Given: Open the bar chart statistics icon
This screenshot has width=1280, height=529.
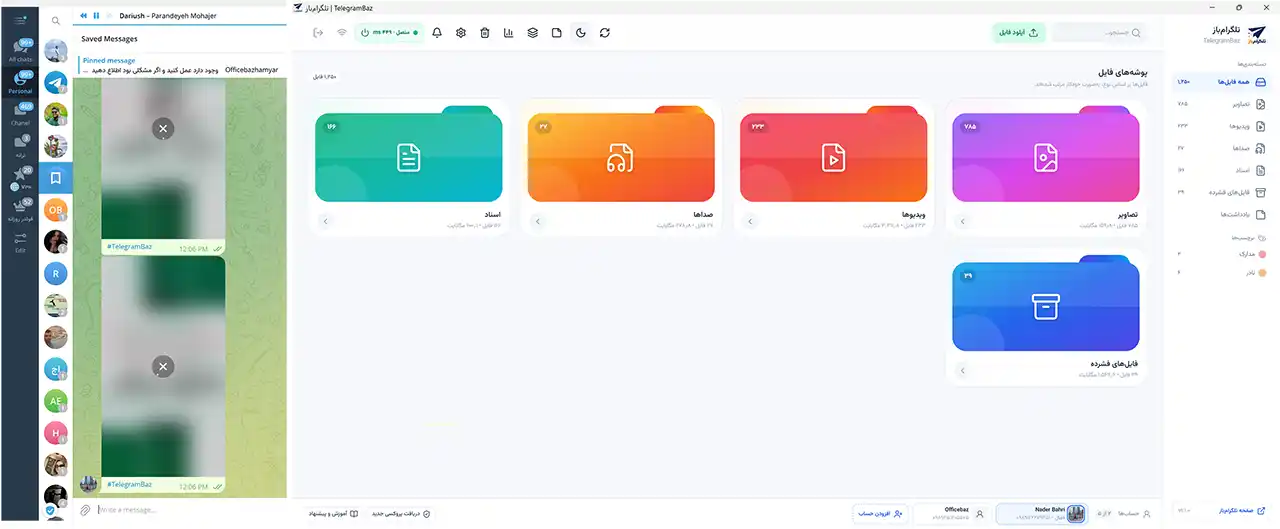Looking at the screenshot, I should pyautogui.click(x=509, y=33).
